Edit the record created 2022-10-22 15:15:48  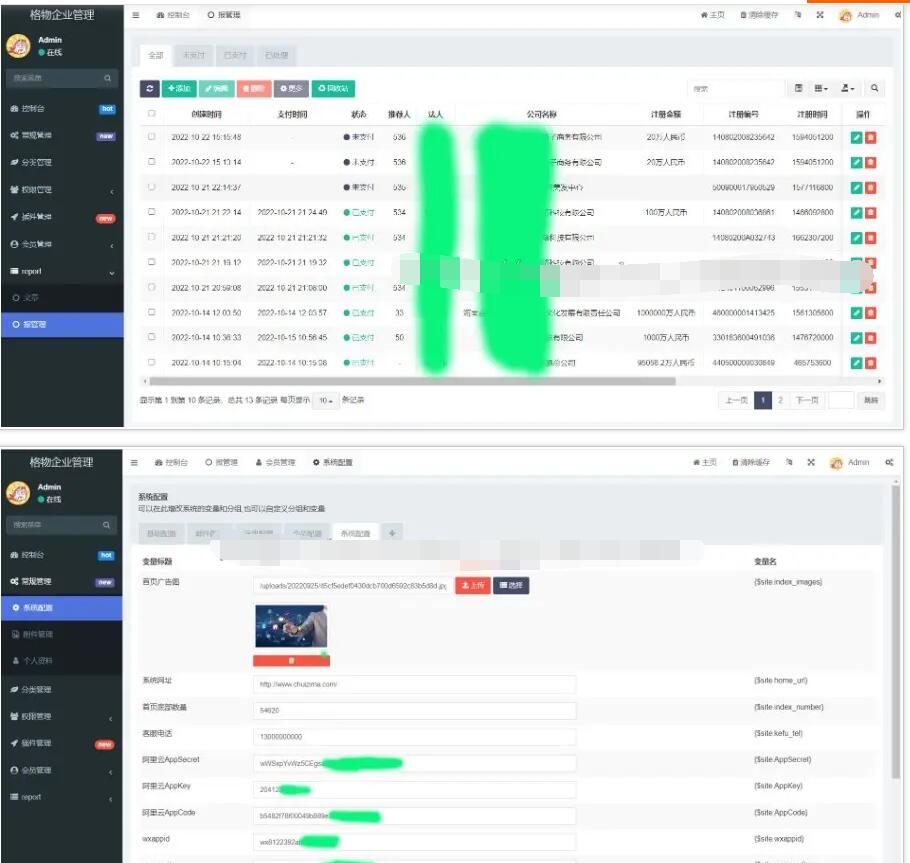(x=856, y=137)
